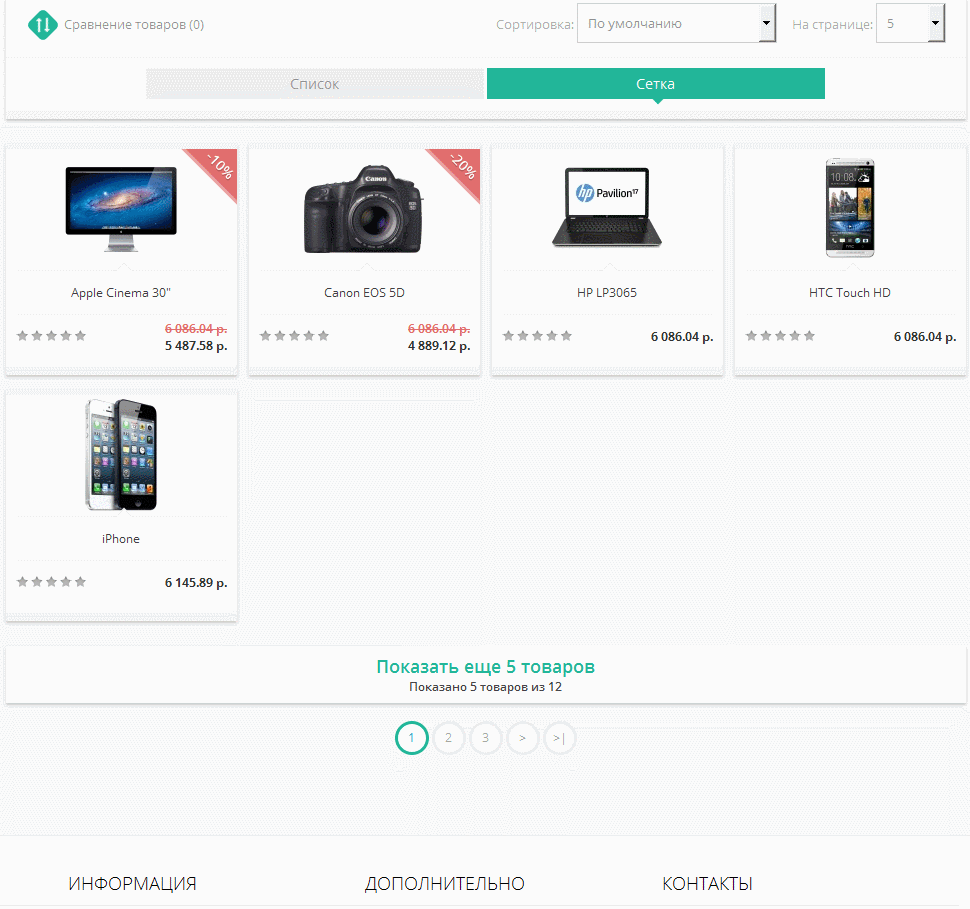The width and height of the screenshot is (970, 909).
Task: Click the Apple Cinema 30" monitor image
Action: (121, 202)
